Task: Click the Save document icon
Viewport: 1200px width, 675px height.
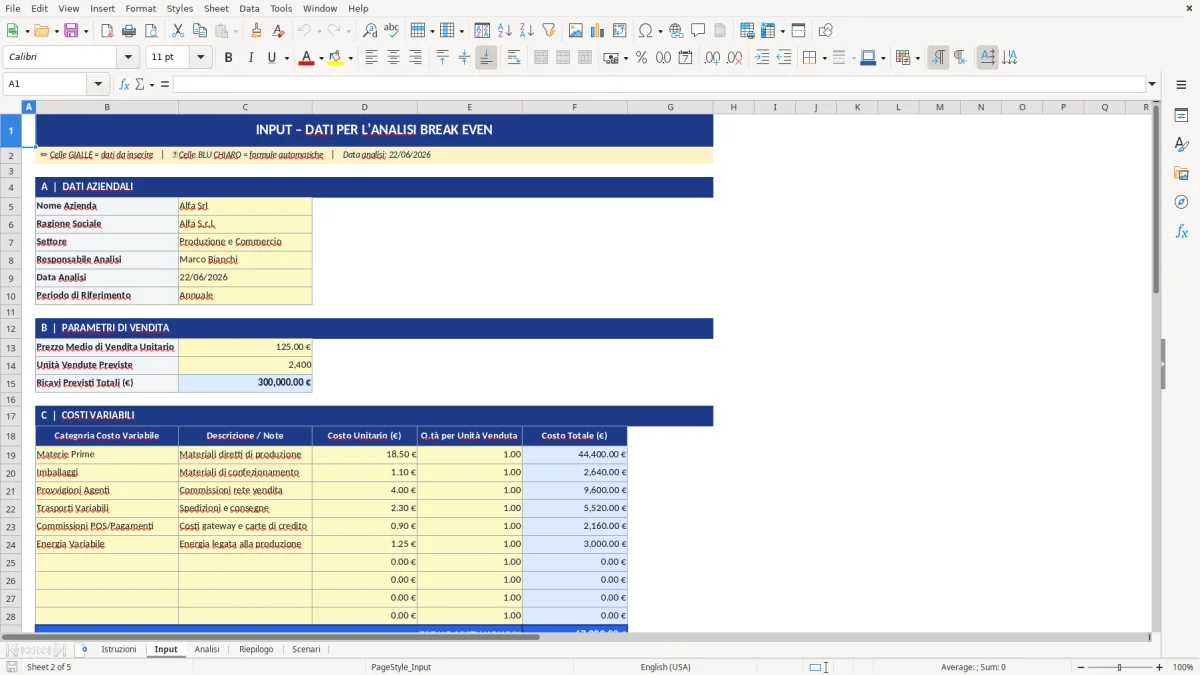Action: pos(71,31)
